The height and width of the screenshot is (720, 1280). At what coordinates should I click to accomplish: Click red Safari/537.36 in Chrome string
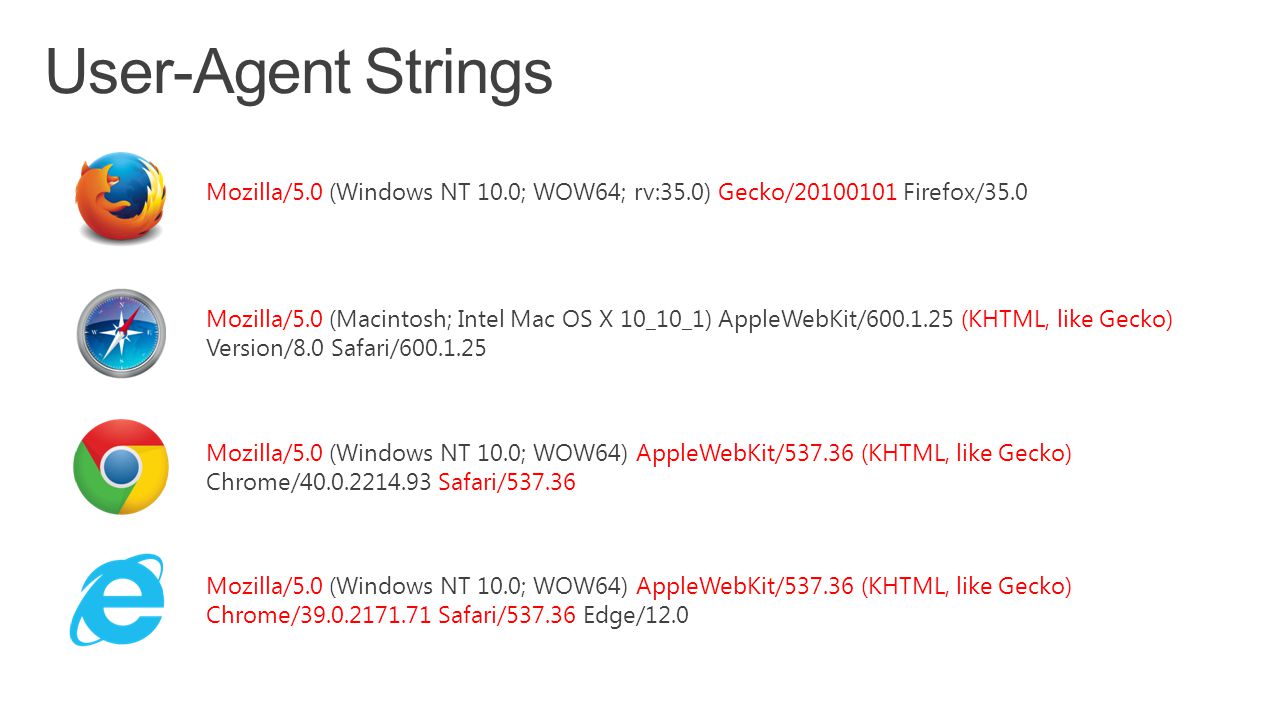pyautogui.click(x=507, y=482)
